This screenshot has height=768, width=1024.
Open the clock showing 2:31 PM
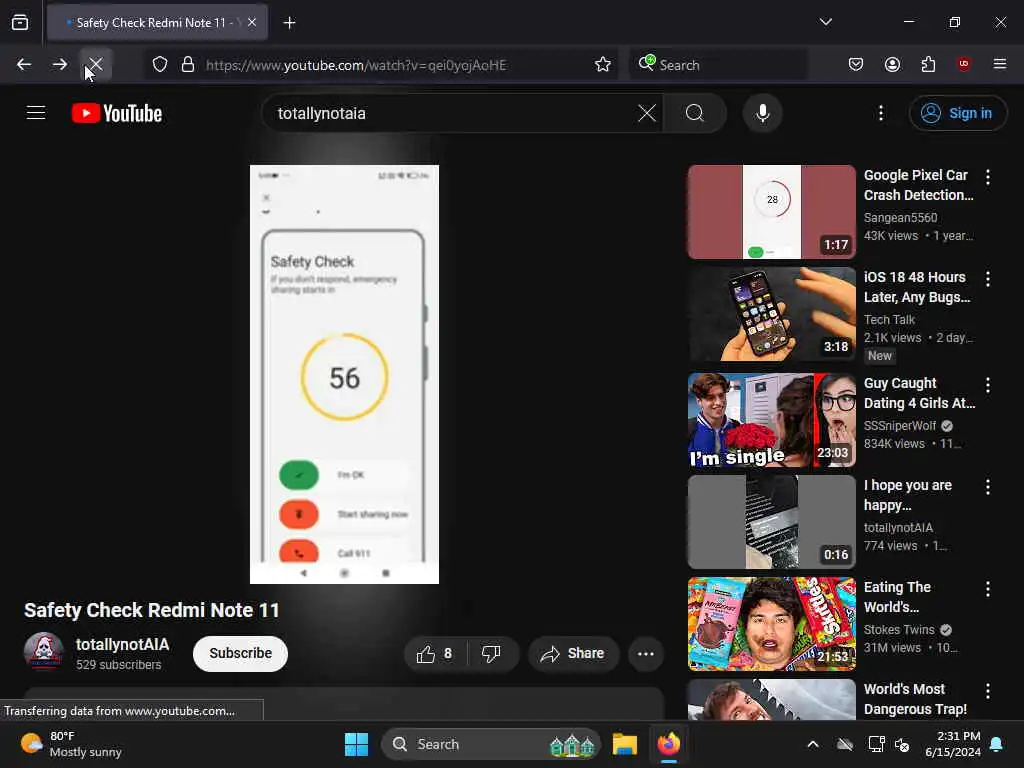coord(953,744)
